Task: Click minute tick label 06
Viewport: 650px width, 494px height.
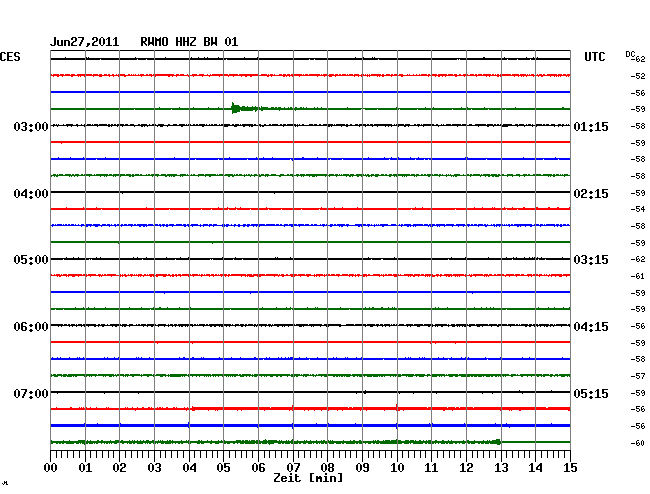Action: [x=258, y=467]
